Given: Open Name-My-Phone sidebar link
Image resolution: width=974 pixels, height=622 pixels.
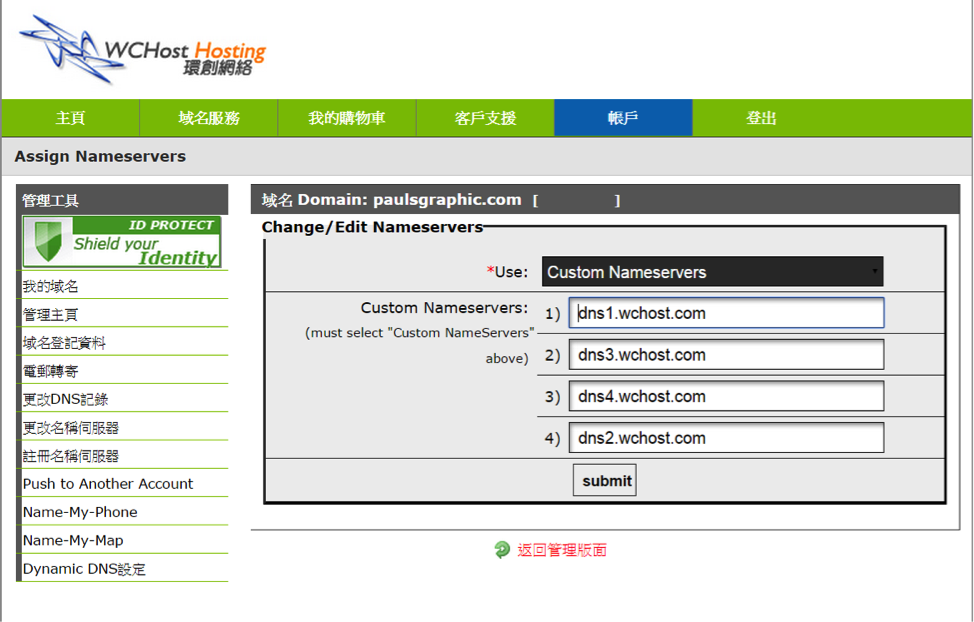Looking at the screenshot, I should pos(80,512).
